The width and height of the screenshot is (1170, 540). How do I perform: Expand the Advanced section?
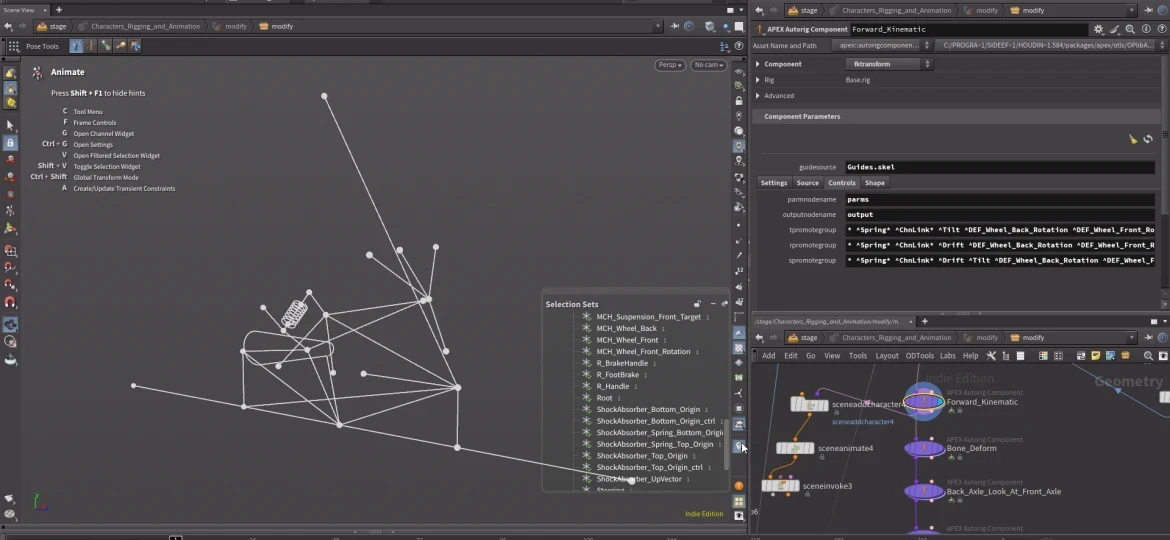[x=758, y=95]
